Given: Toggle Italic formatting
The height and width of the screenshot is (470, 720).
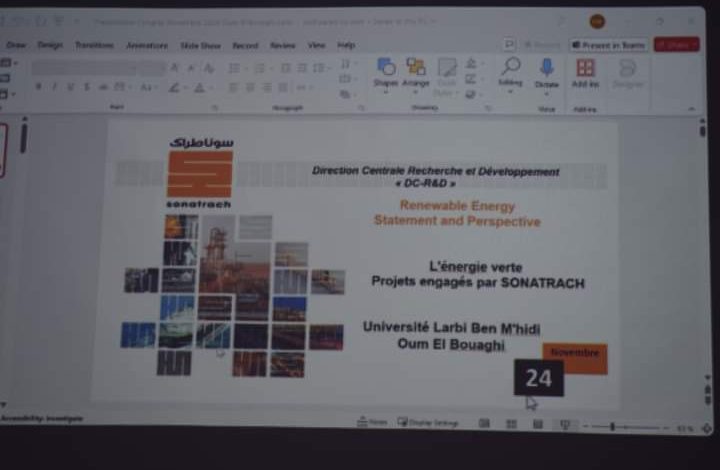Looking at the screenshot, I should pos(54,86).
